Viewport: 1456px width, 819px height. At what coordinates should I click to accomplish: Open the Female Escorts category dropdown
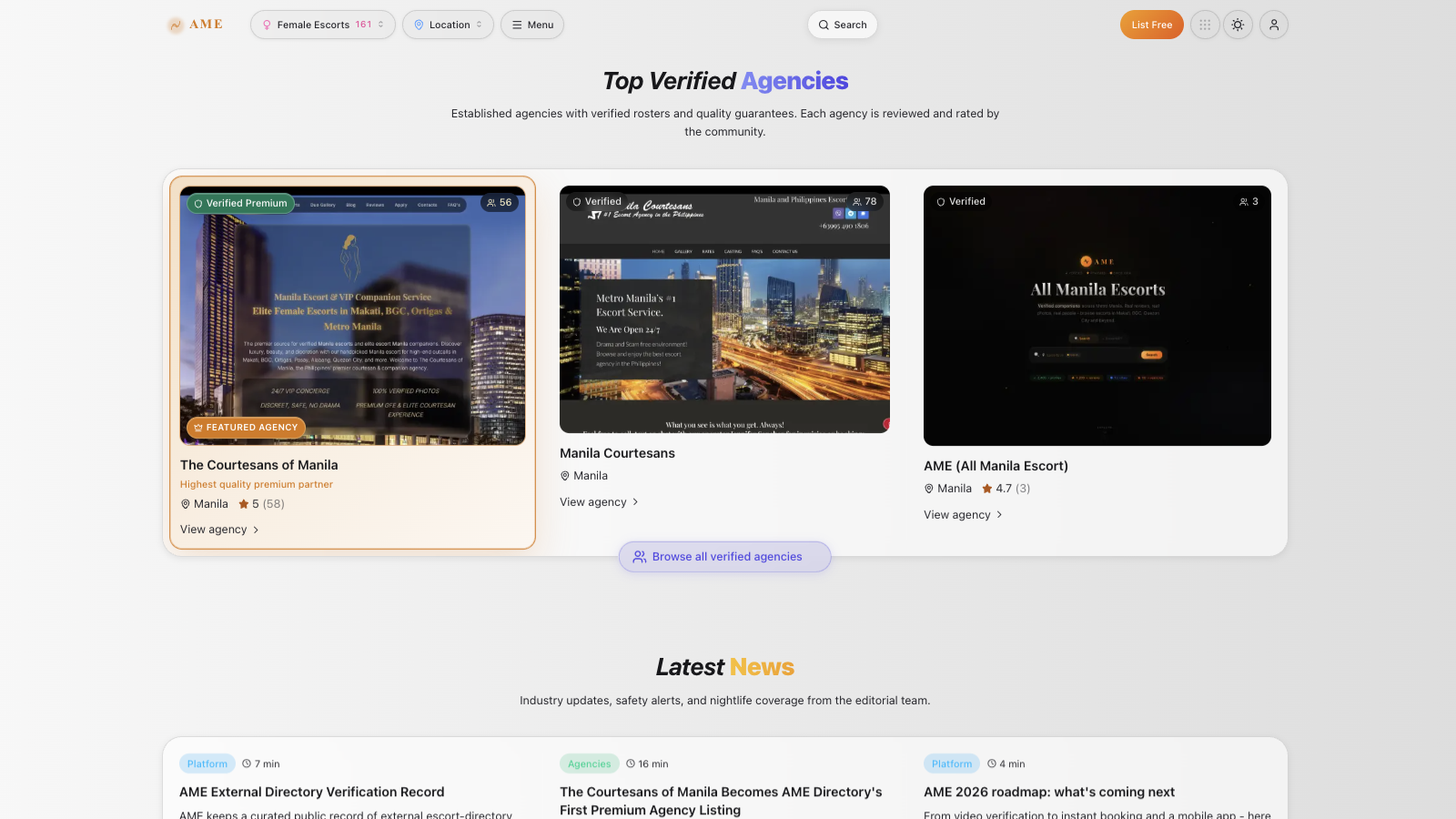[323, 25]
